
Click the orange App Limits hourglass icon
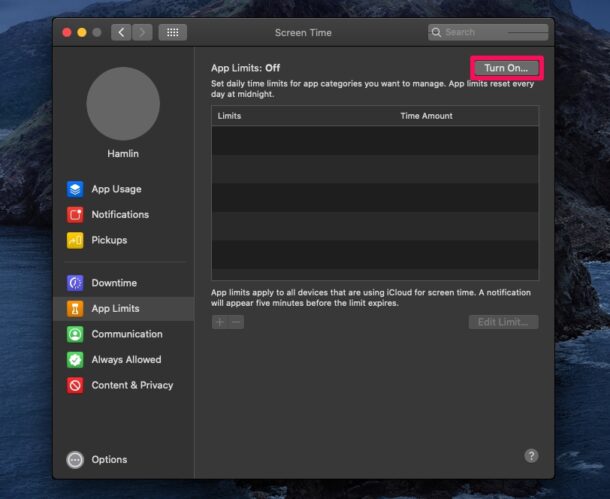pos(75,309)
